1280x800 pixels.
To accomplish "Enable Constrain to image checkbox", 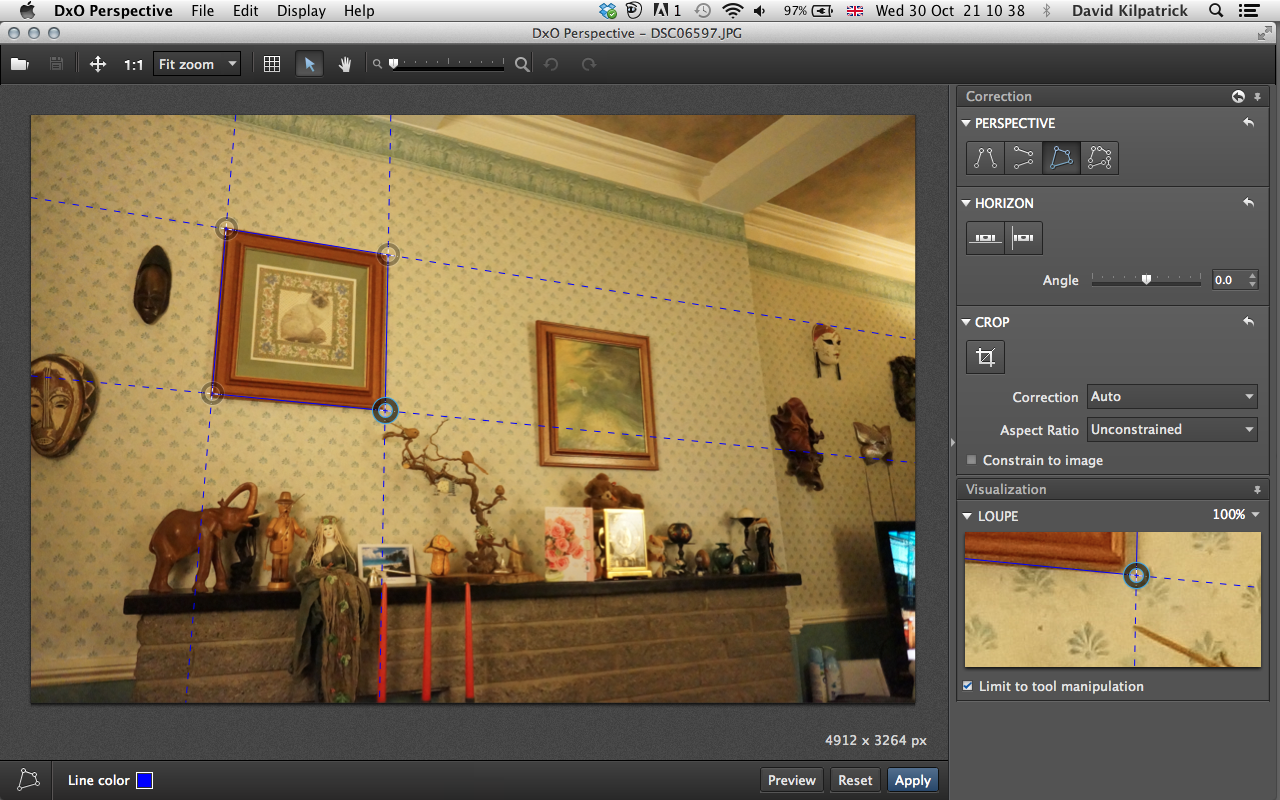I will click(971, 460).
